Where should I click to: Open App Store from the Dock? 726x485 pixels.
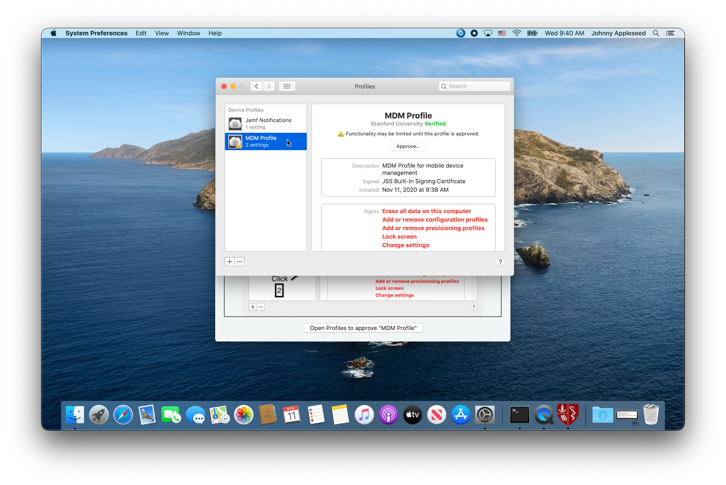(x=461, y=415)
